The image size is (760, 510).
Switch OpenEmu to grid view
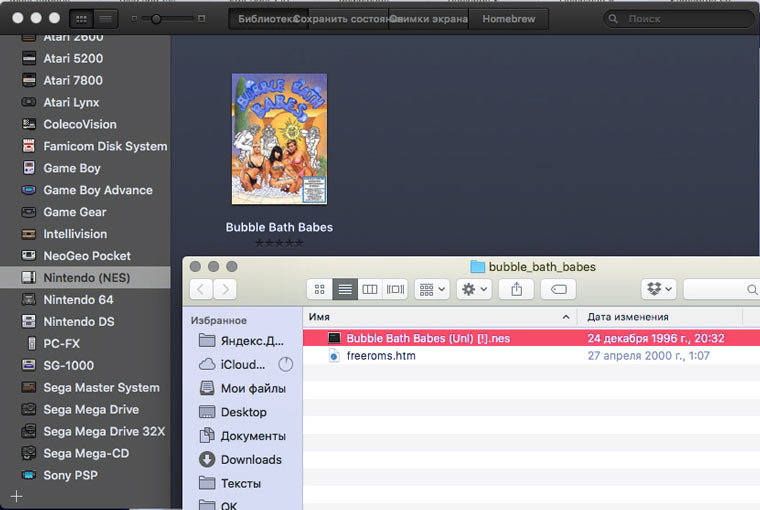81,19
